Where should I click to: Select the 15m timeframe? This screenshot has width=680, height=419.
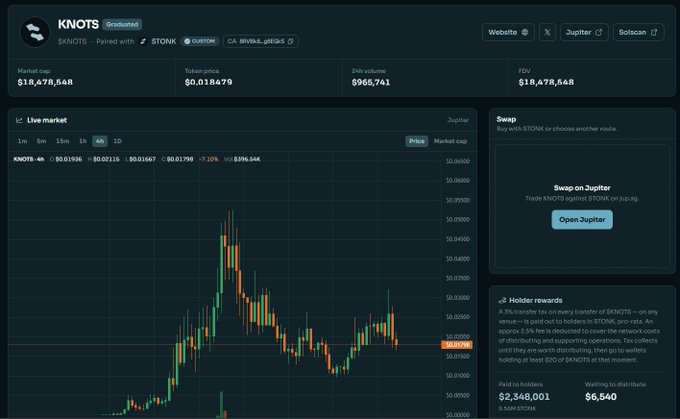[x=62, y=141]
